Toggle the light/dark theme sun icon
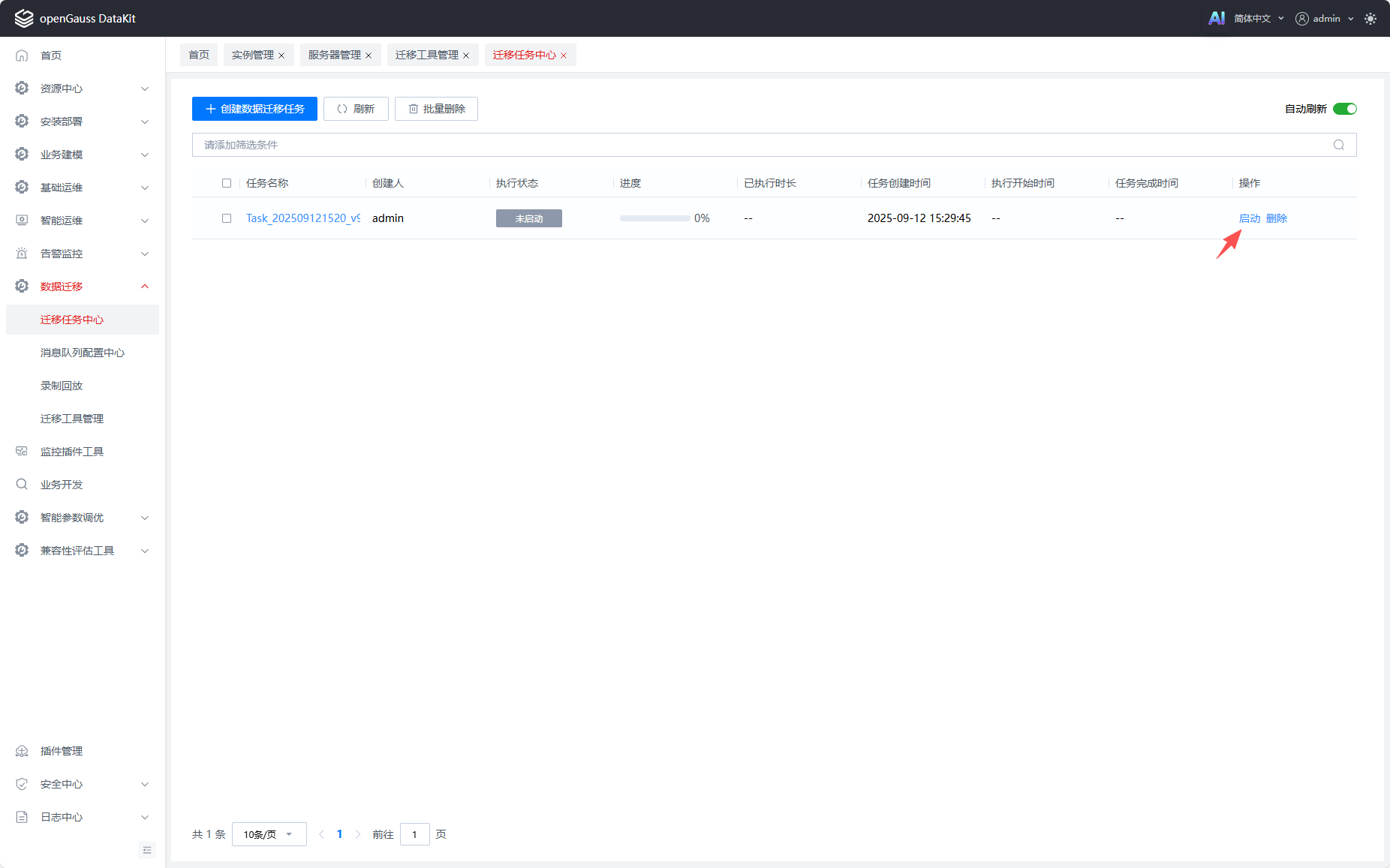The width and height of the screenshot is (1390, 868). [1370, 19]
